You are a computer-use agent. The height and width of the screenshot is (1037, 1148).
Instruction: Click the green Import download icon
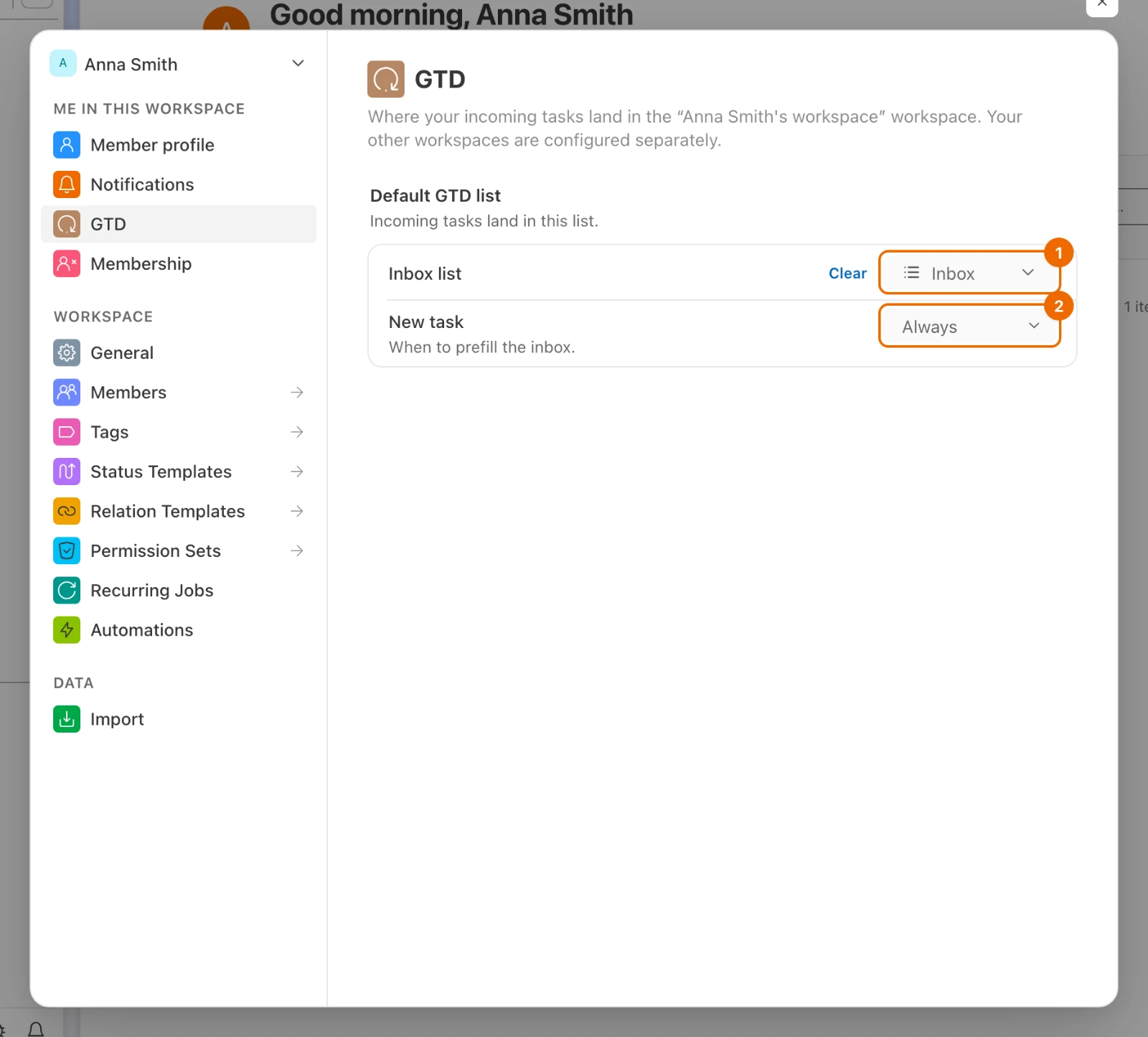point(67,719)
